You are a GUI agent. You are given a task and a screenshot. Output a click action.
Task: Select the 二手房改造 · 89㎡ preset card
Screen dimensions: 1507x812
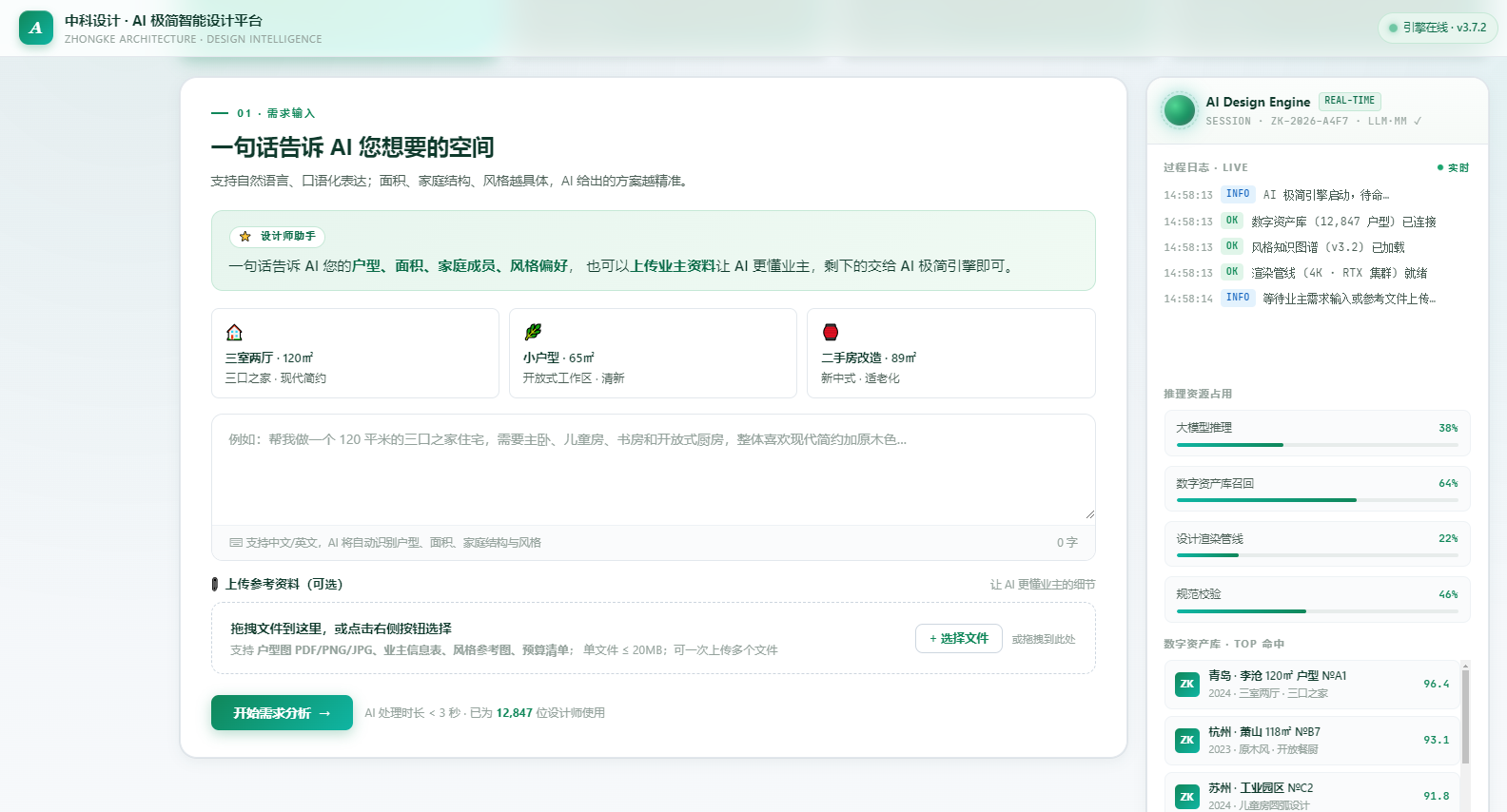coord(951,354)
